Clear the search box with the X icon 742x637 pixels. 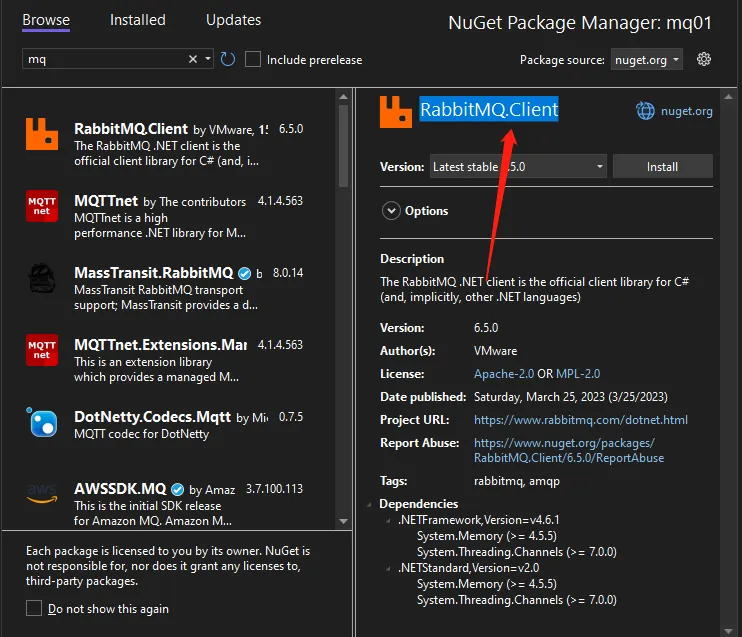point(193,59)
